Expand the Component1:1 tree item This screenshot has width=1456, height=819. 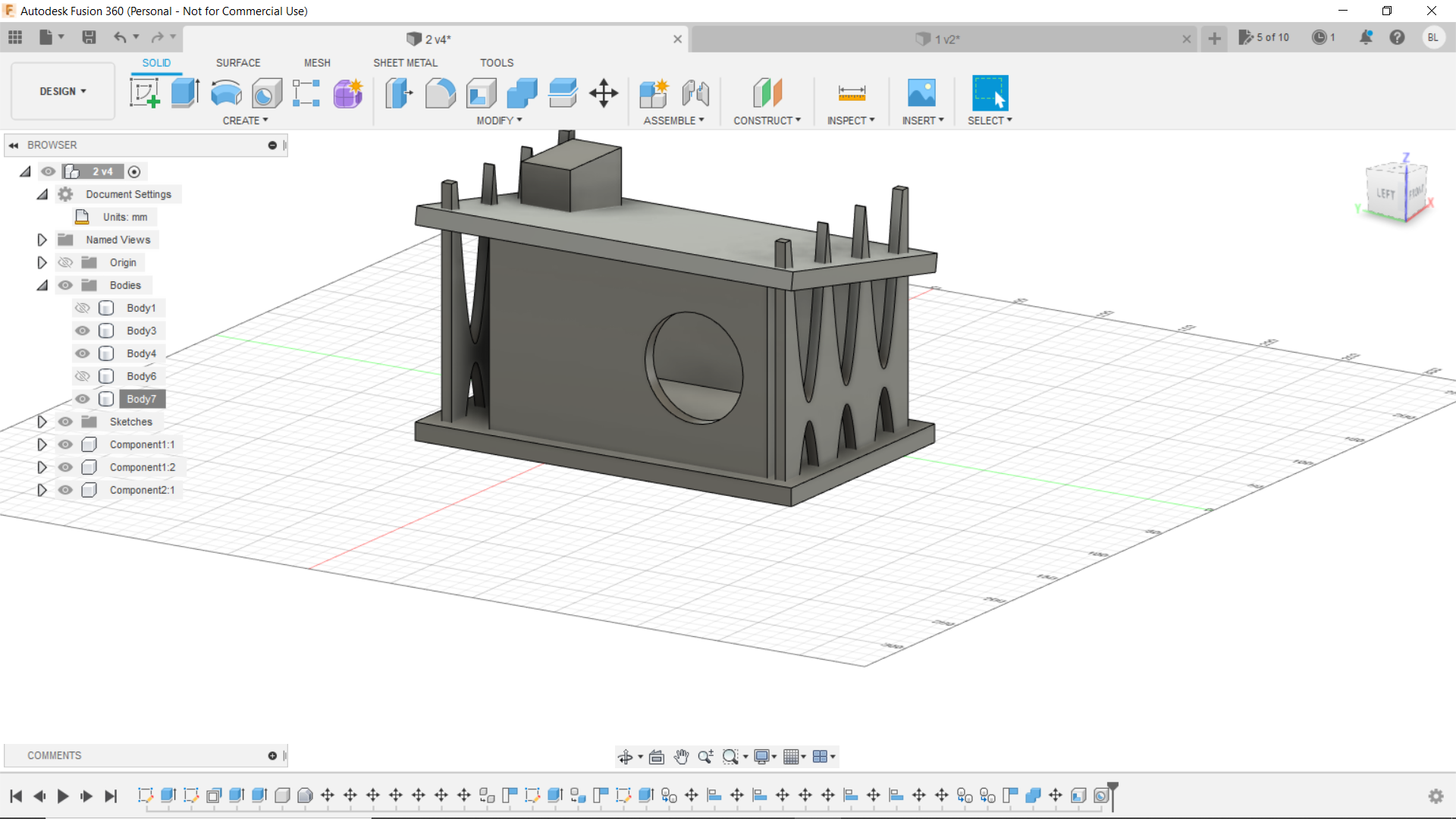click(x=42, y=444)
